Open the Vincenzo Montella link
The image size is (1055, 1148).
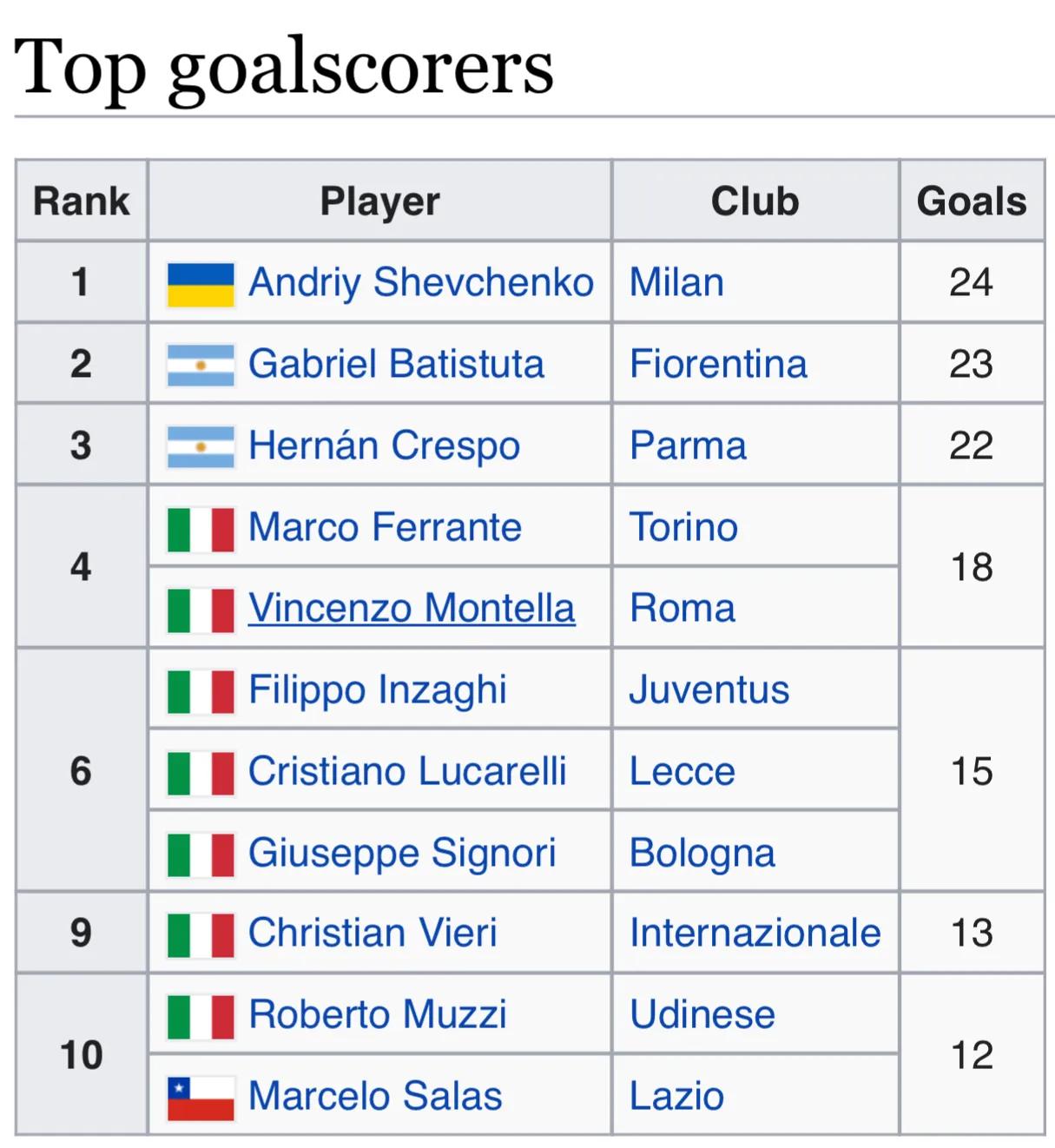point(412,608)
